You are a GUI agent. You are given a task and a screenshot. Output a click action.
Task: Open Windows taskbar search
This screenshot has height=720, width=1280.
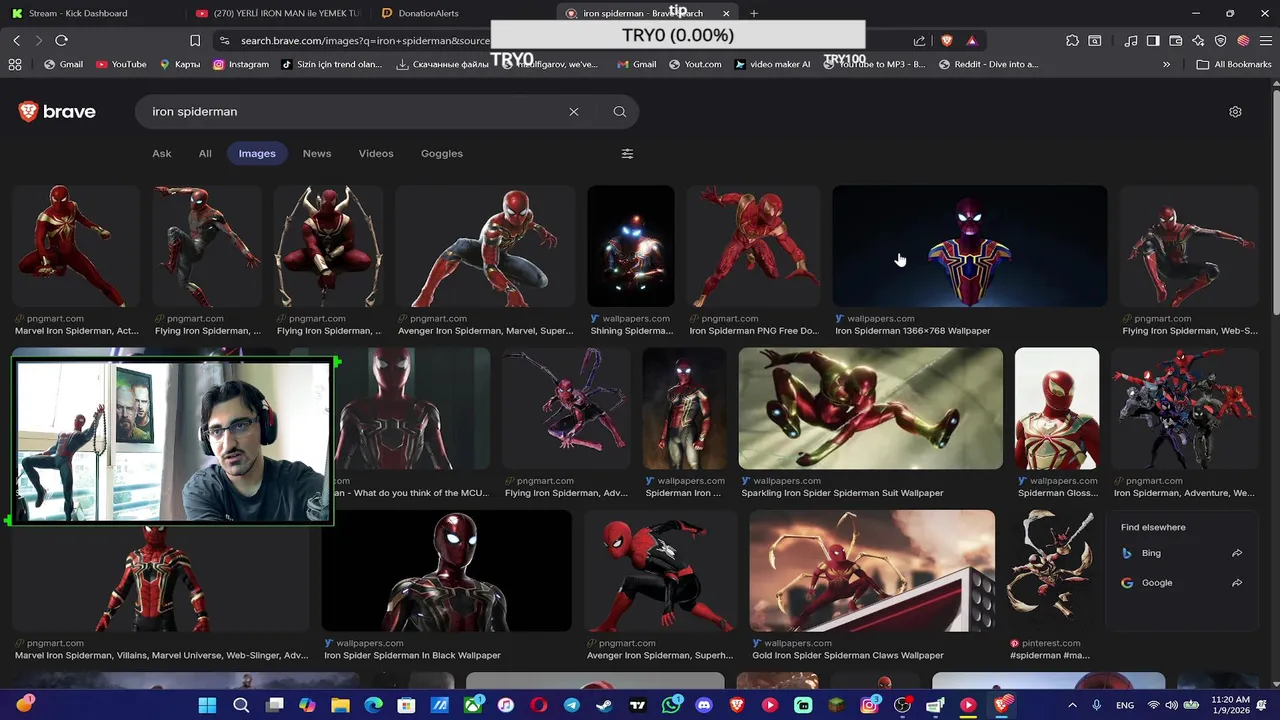[241, 705]
